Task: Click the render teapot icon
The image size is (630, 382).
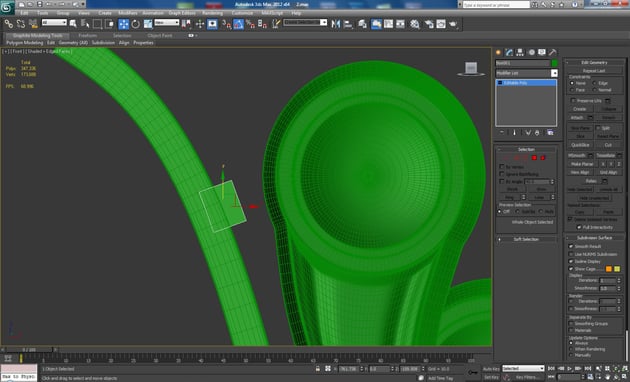Action: [453, 24]
